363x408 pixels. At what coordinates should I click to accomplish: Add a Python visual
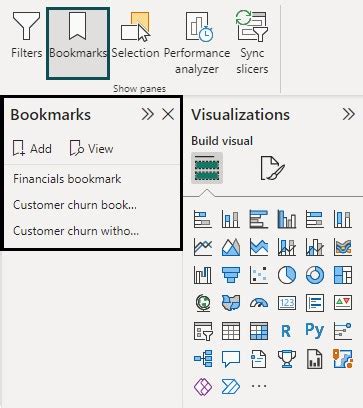[315, 331]
